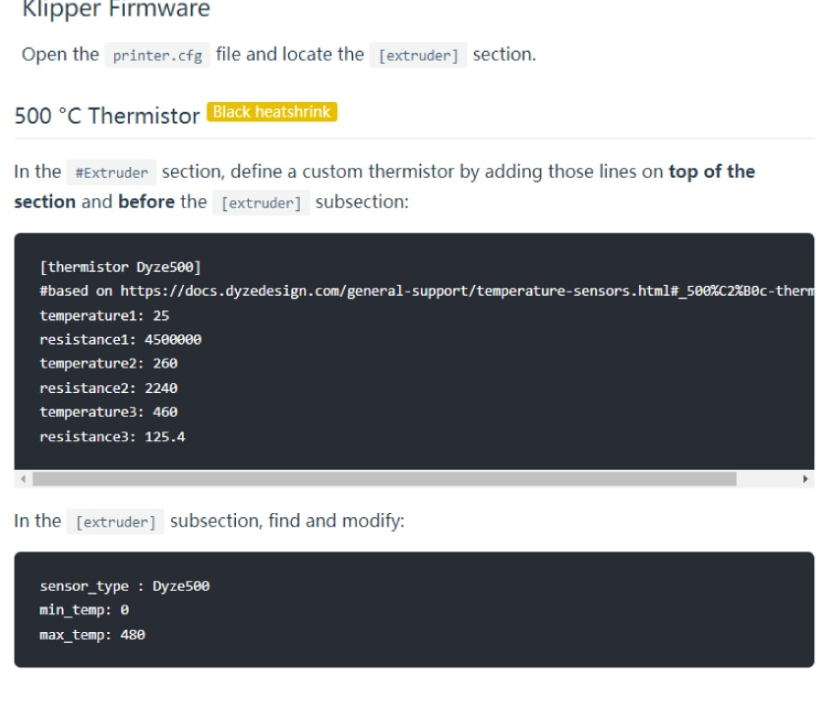Click the min_temp: 0 line
Viewport: 828px width, 704px height.
(84, 611)
